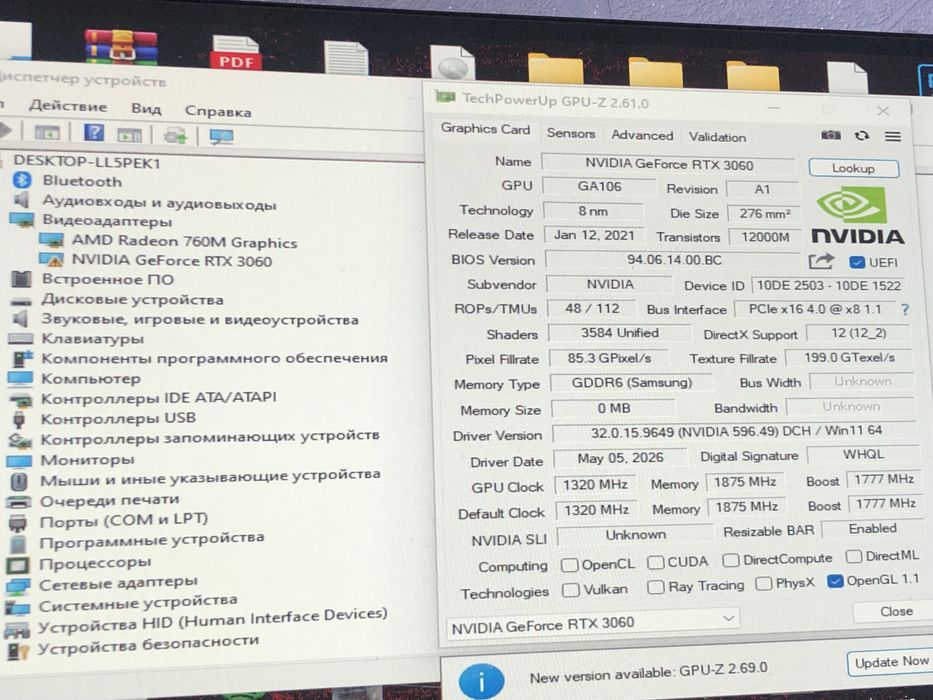Open the GPU selector dropdown at bottom of GPU-Z

click(593, 624)
